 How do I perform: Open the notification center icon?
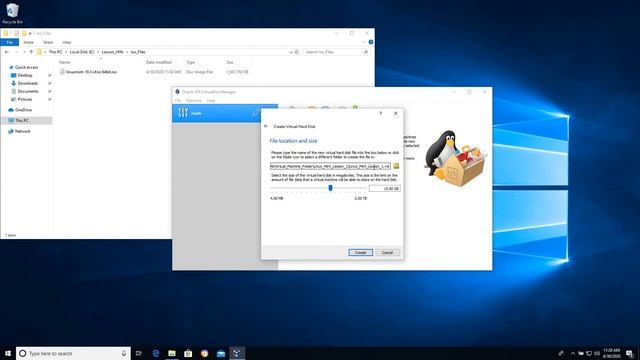(629, 353)
